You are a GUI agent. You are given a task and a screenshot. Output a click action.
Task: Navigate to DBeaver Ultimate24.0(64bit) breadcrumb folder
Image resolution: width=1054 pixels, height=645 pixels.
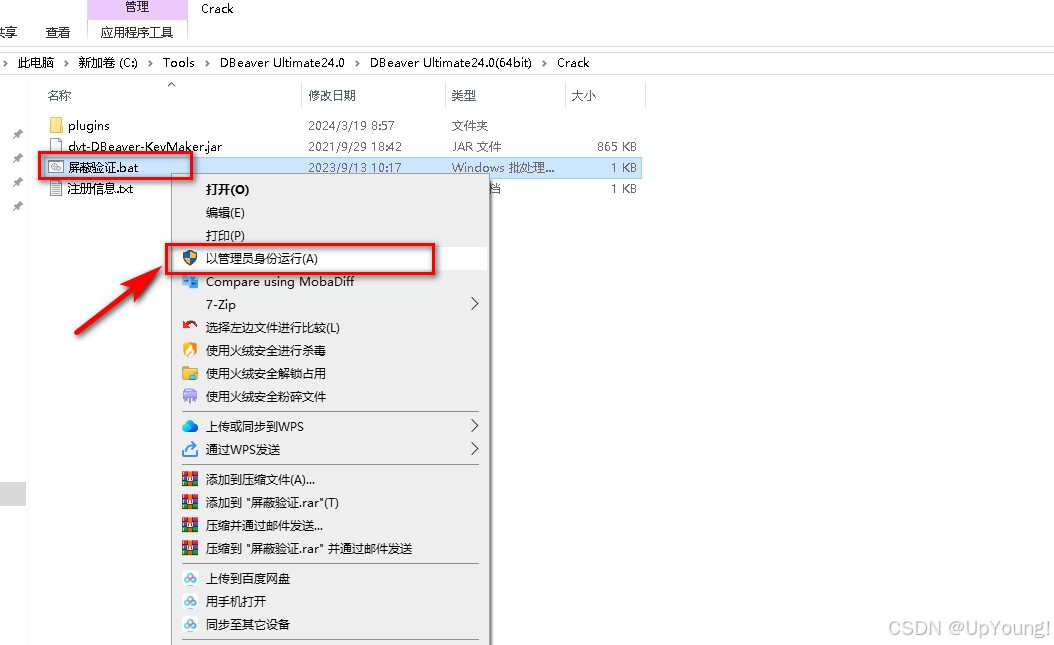pos(450,62)
